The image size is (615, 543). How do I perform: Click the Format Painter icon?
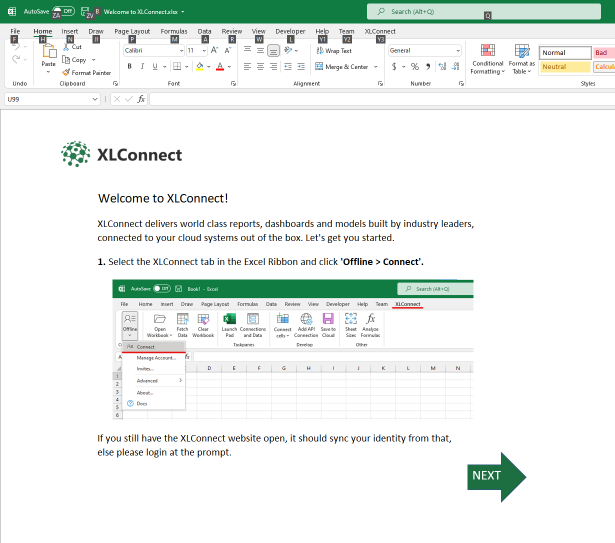tap(66, 73)
